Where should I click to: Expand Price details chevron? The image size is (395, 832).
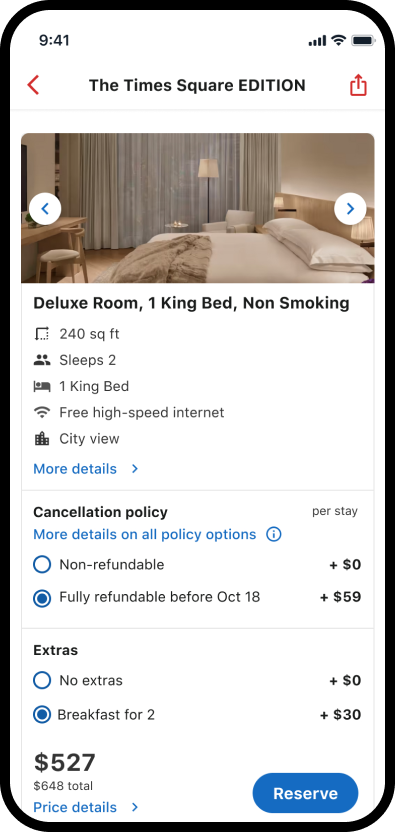coord(135,807)
